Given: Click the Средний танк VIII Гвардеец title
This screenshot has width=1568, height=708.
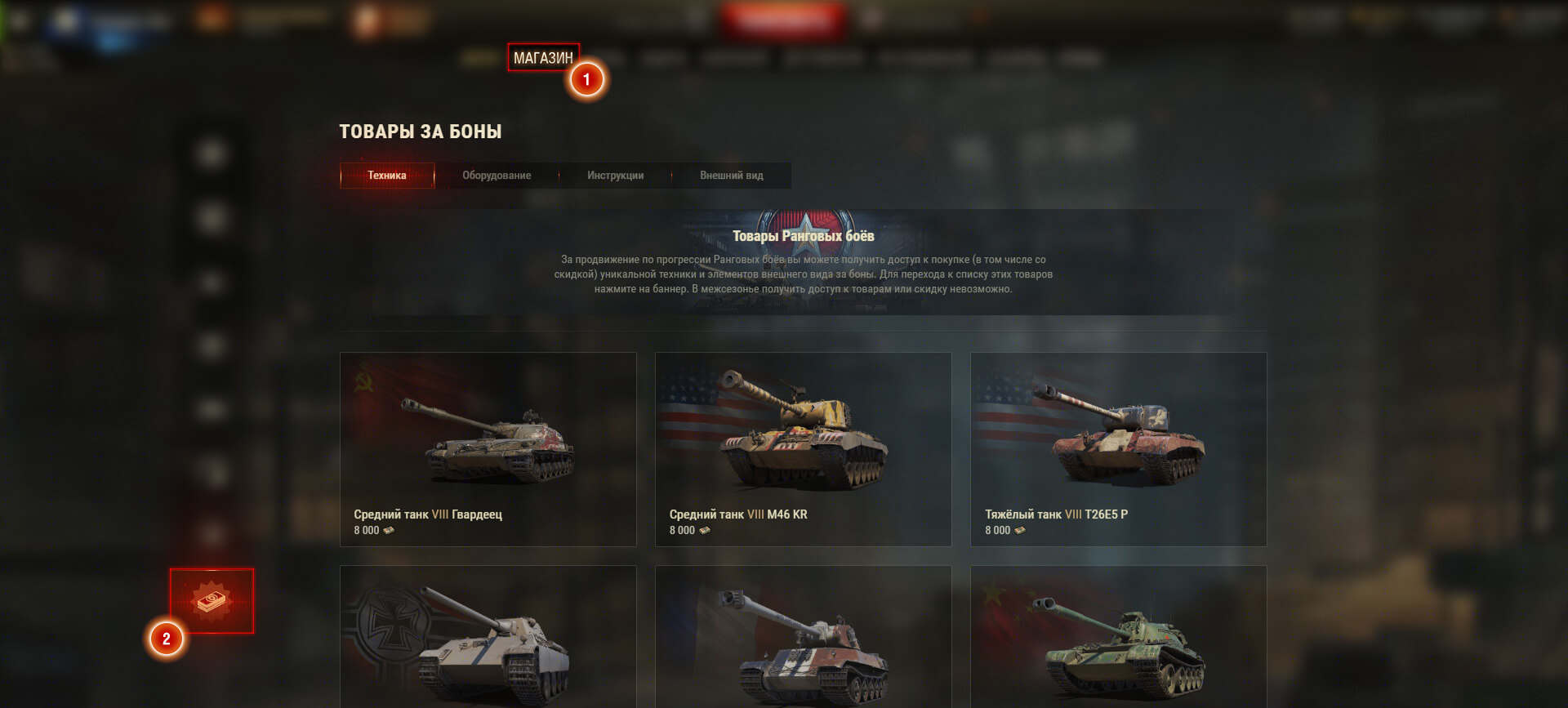Looking at the screenshot, I should point(428,514).
